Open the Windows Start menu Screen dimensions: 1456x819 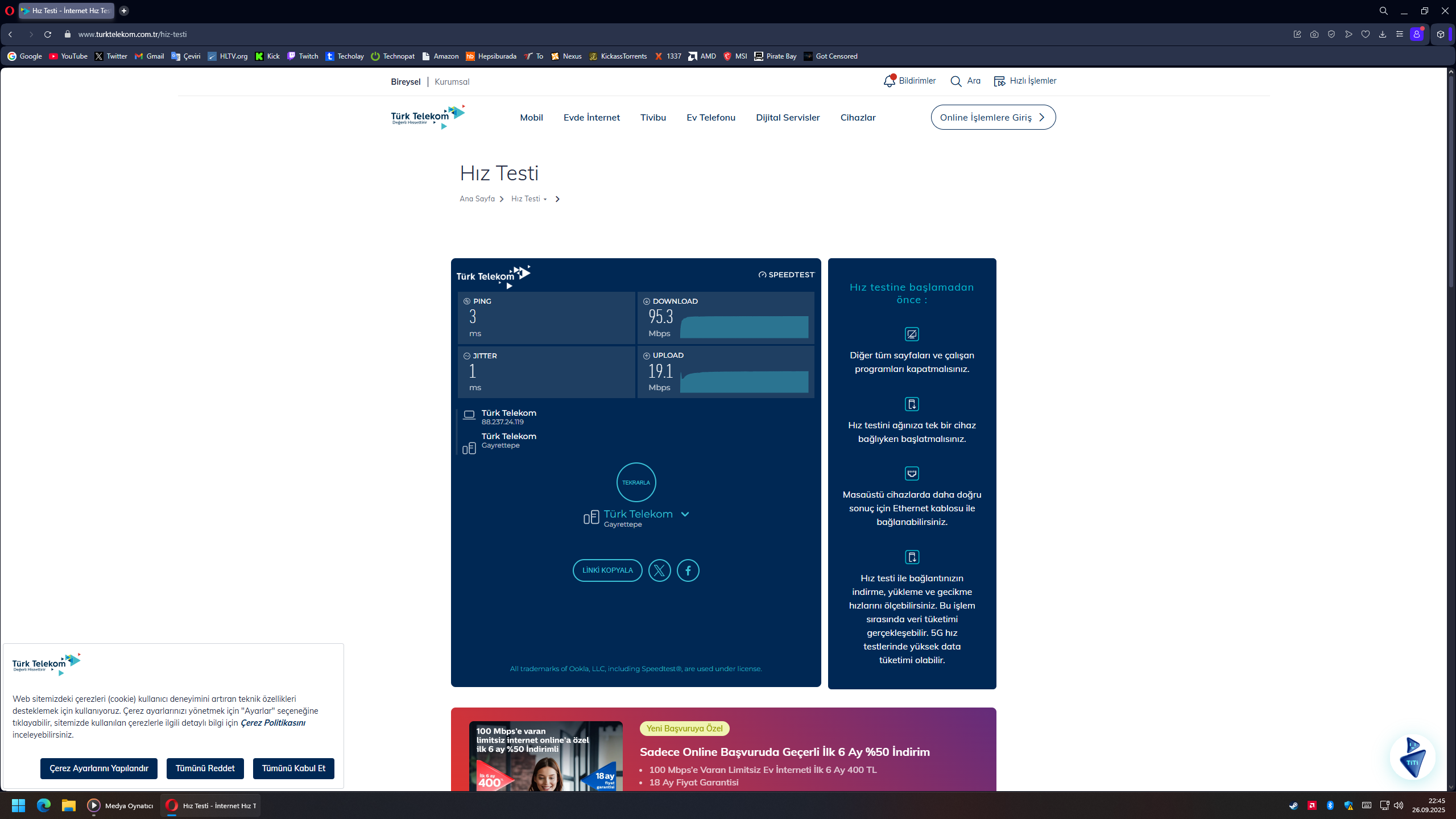18,805
